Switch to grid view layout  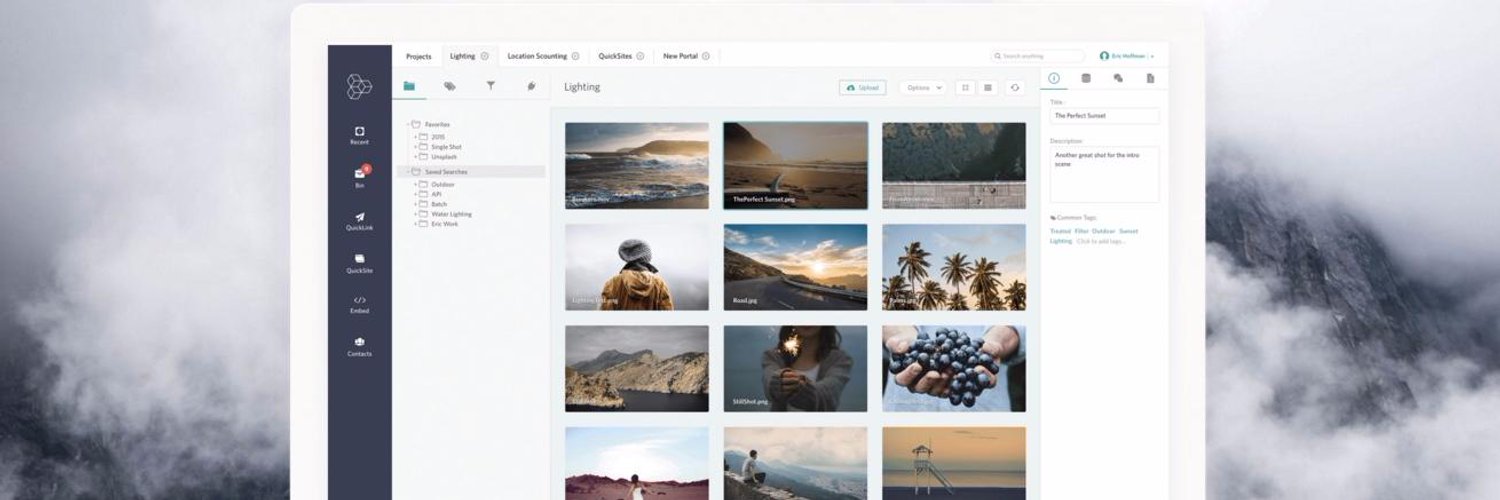click(x=965, y=88)
